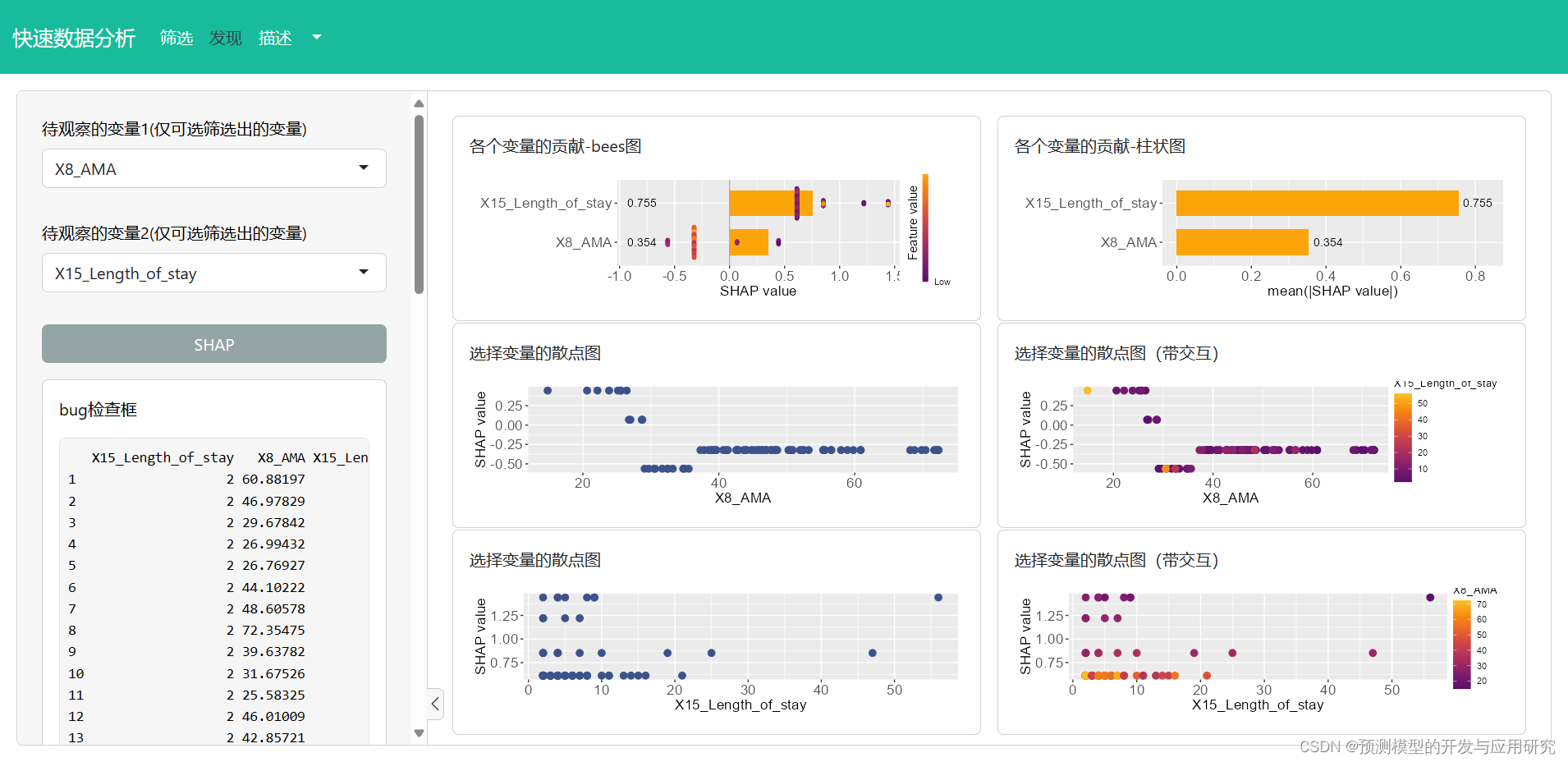Click the mean(|SHAP value|) axis label

(1332, 291)
